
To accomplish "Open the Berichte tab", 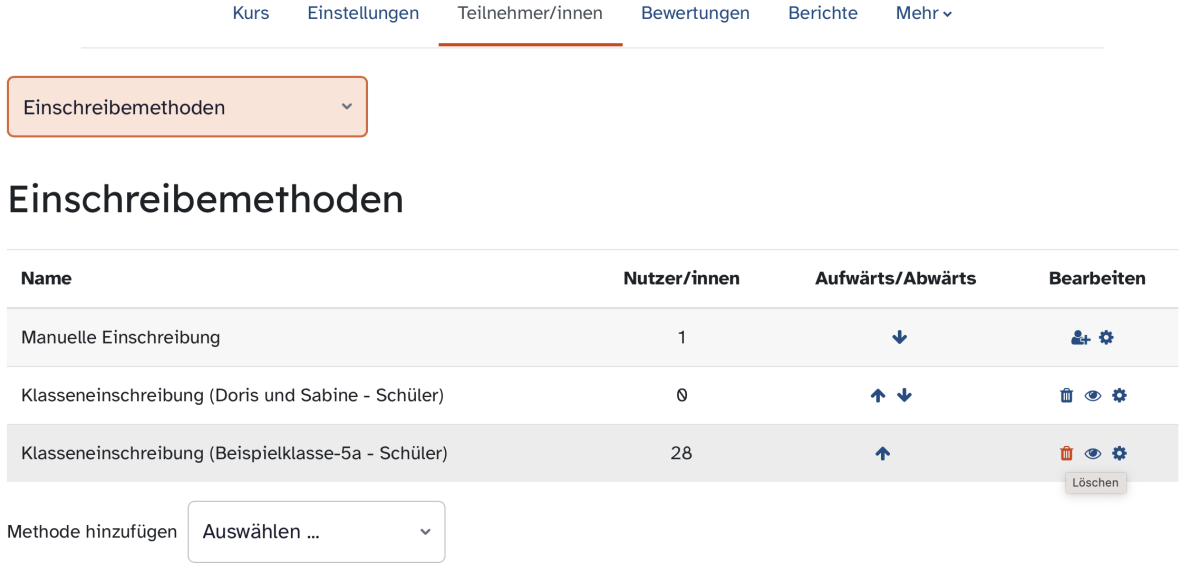I will tap(823, 14).
